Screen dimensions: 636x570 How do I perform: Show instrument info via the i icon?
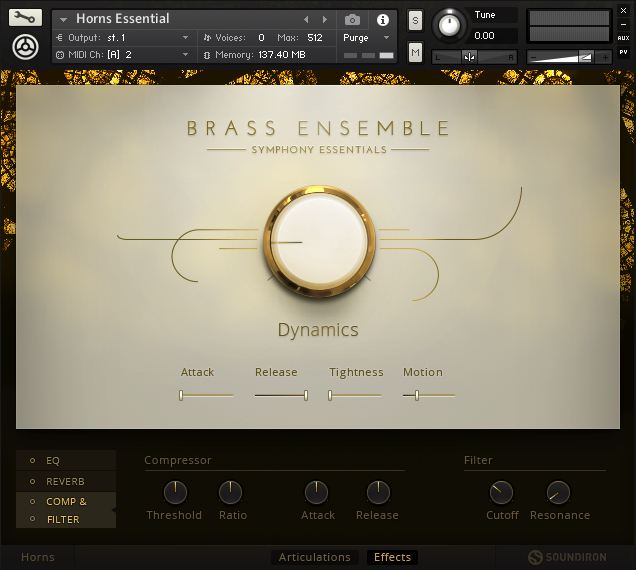point(382,19)
